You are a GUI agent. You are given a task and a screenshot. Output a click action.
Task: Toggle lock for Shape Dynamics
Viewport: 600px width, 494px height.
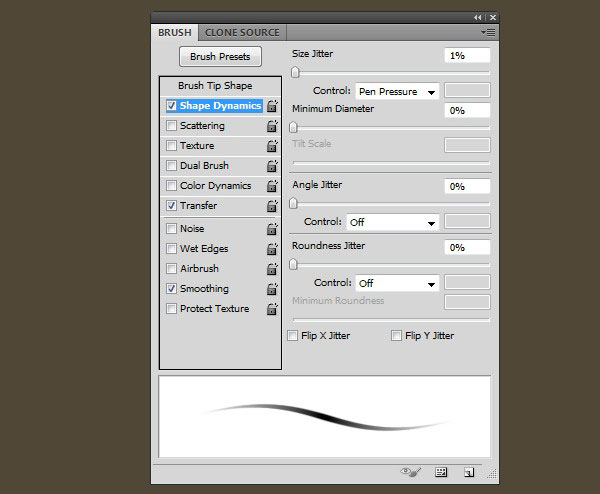pos(272,106)
